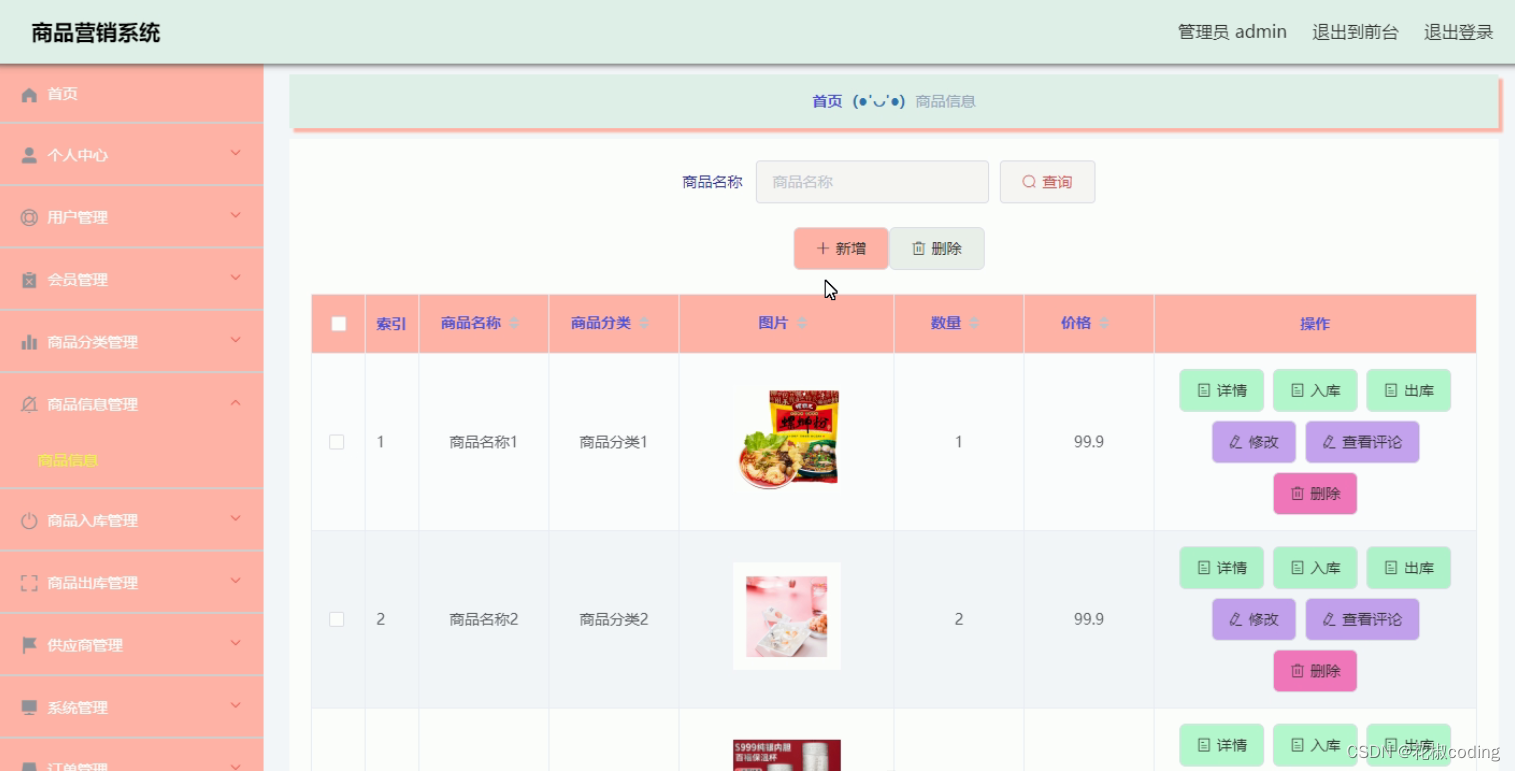1515x771 pixels.
Task: Open the 商品信息 submenu item
Action: click(66, 462)
